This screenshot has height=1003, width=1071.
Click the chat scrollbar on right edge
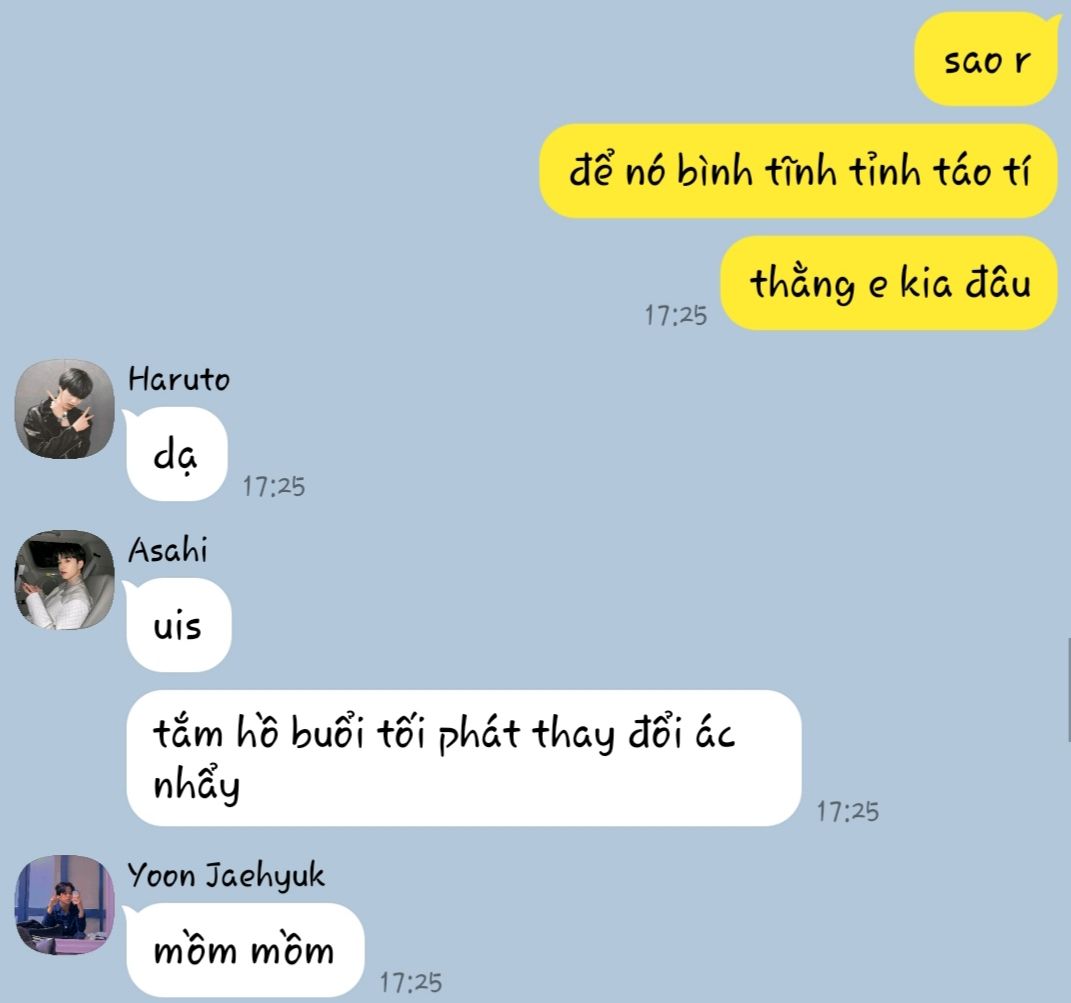click(1068, 689)
